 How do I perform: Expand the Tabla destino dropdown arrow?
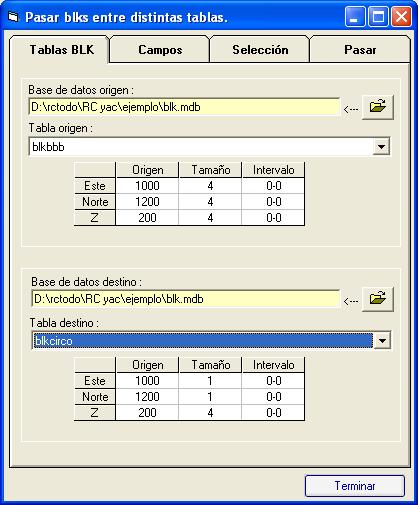pyautogui.click(x=382, y=341)
